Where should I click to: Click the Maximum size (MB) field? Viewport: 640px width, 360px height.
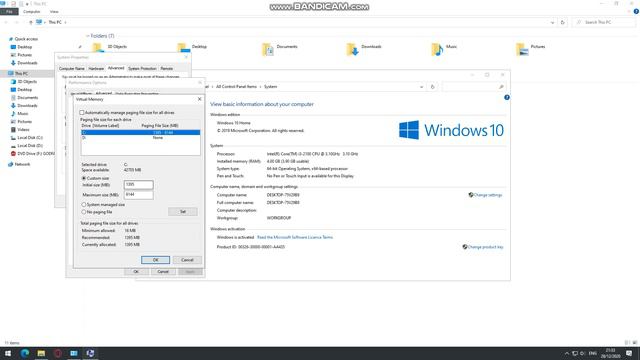[138, 195]
